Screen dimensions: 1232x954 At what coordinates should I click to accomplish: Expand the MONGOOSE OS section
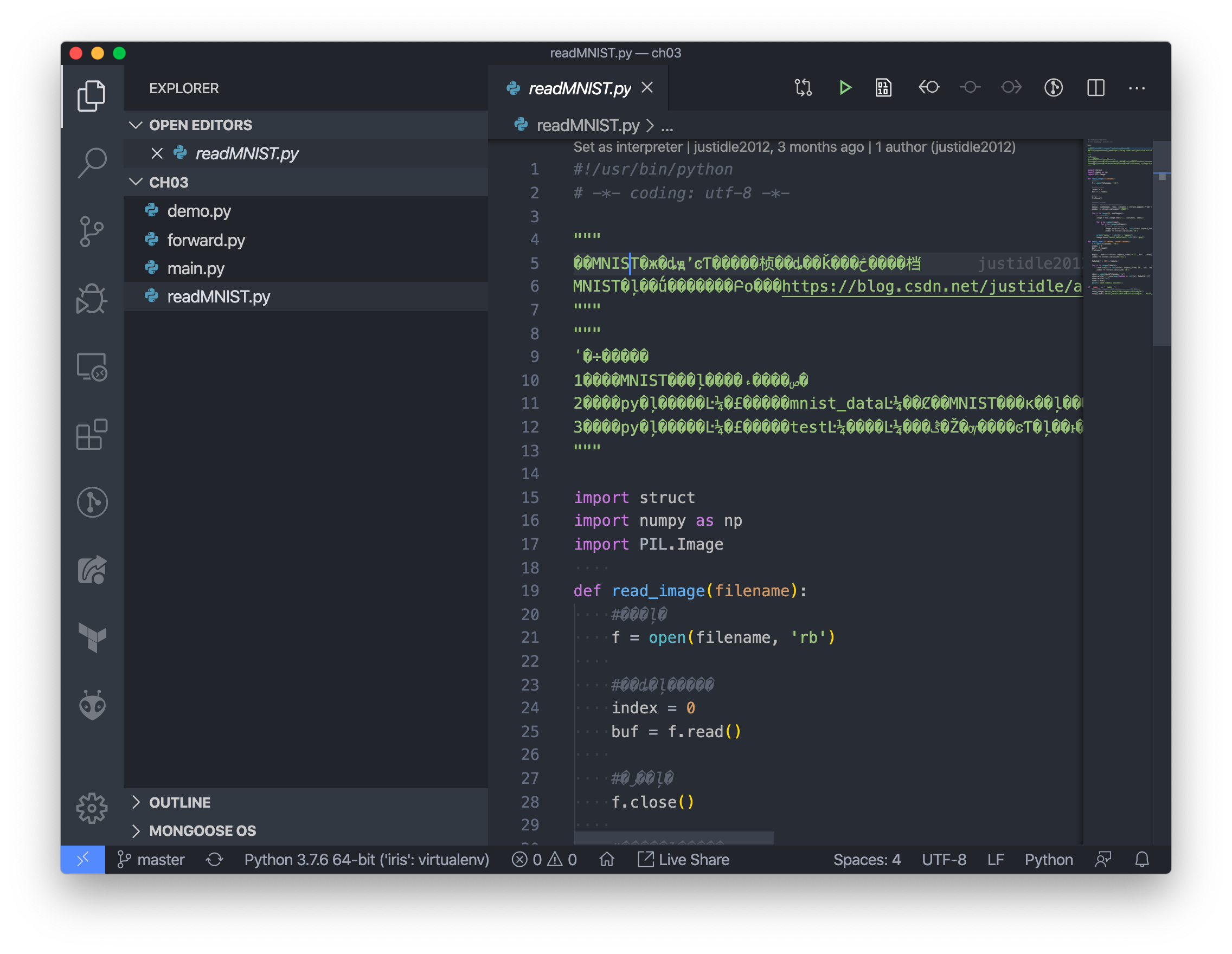point(202,830)
